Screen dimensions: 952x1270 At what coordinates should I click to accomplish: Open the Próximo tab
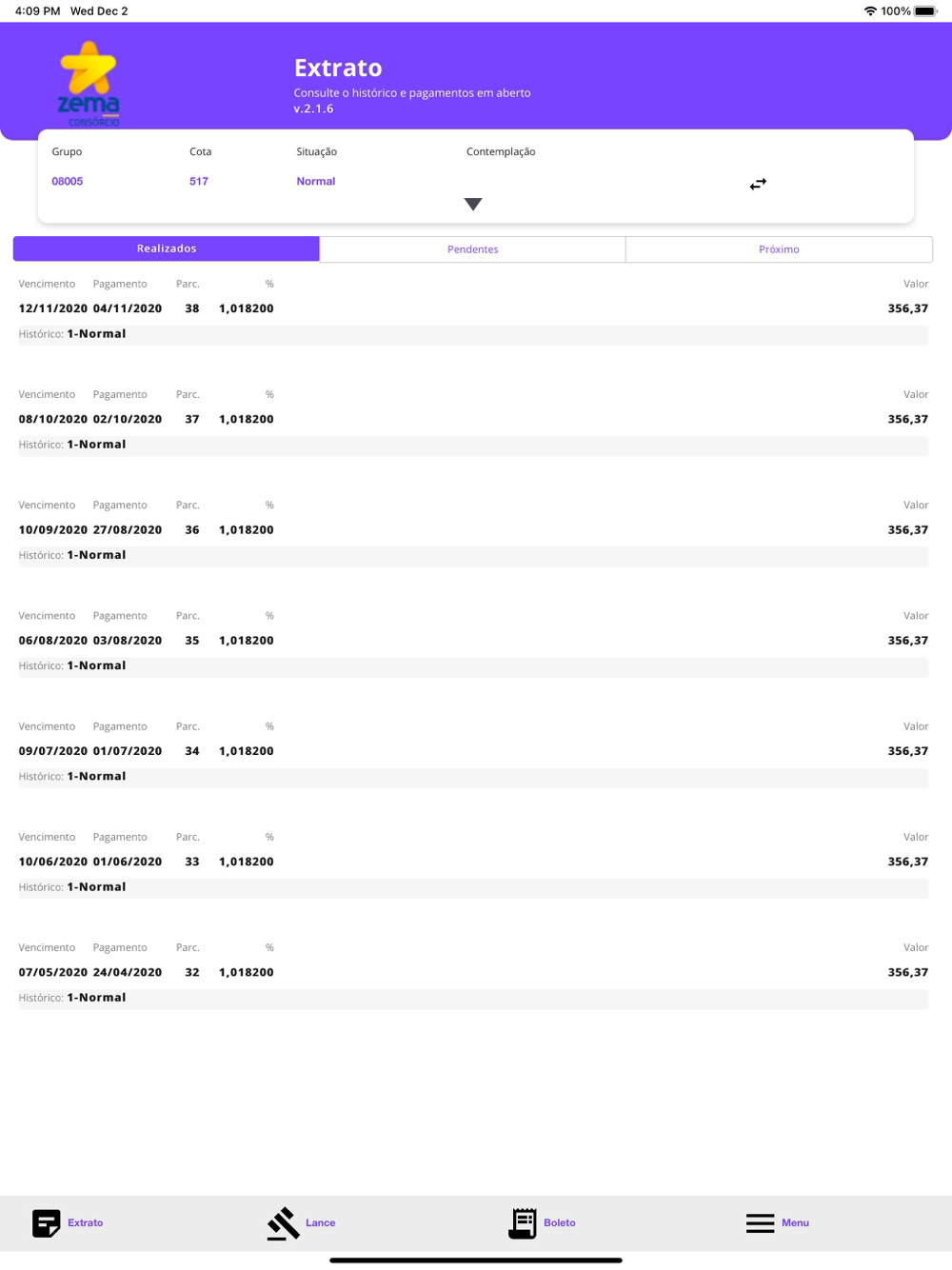pyautogui.click(x=779, y=248)
